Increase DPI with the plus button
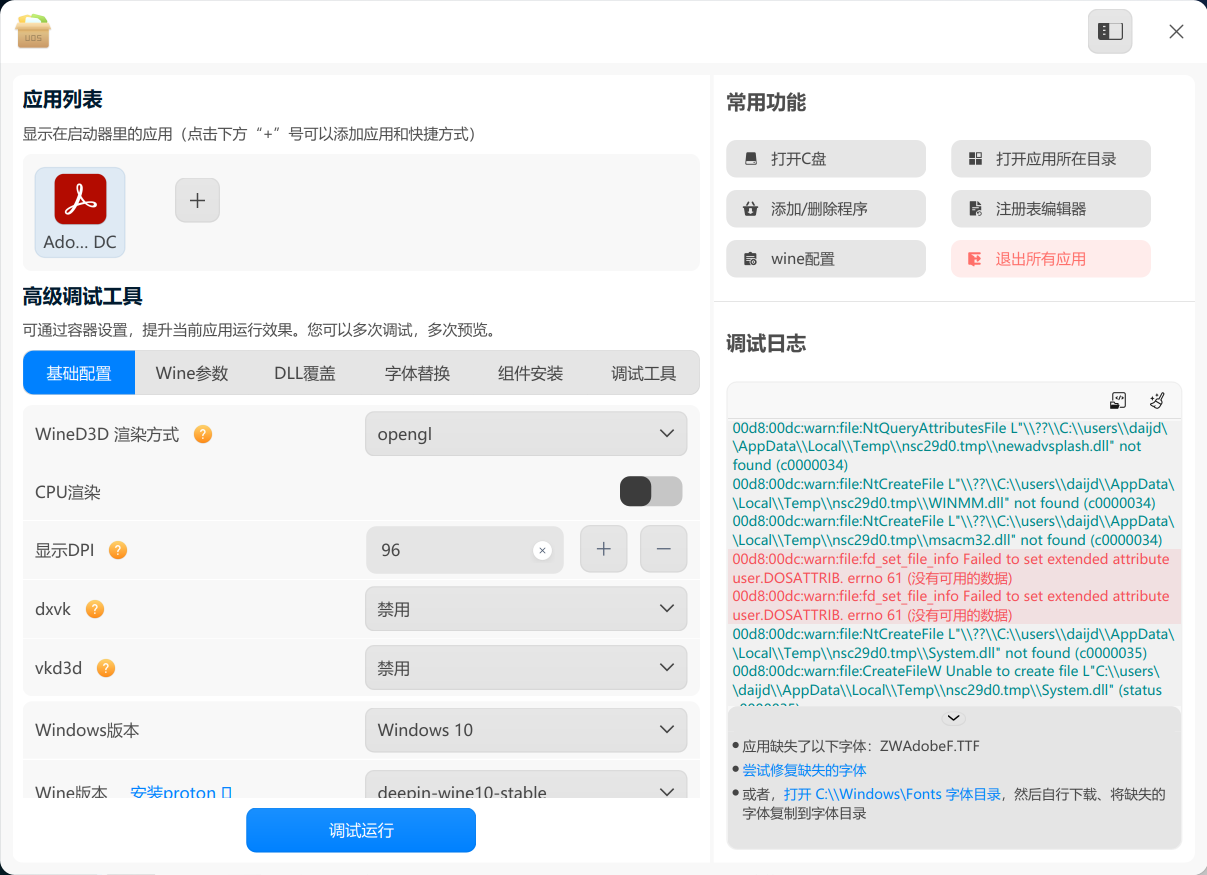The height and width of the screenshot is (875, 1207). (x=604, y=549)
